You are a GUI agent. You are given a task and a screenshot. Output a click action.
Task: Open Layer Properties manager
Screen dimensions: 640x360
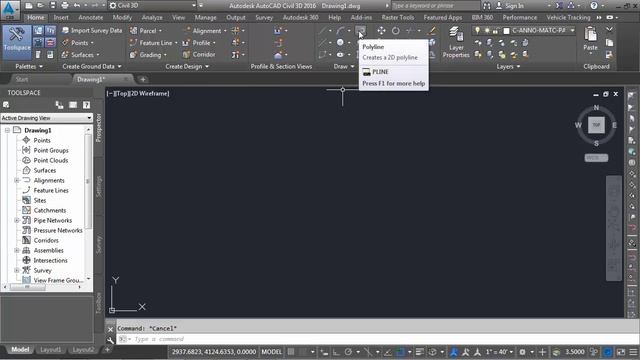click(456, 42)
